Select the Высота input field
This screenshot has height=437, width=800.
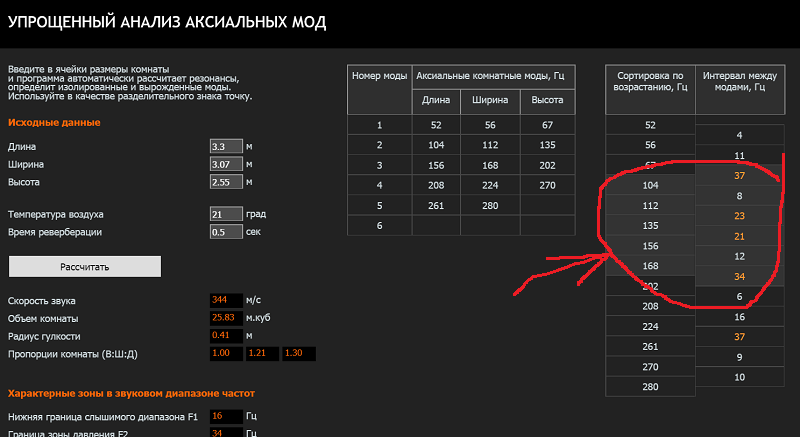226,182
